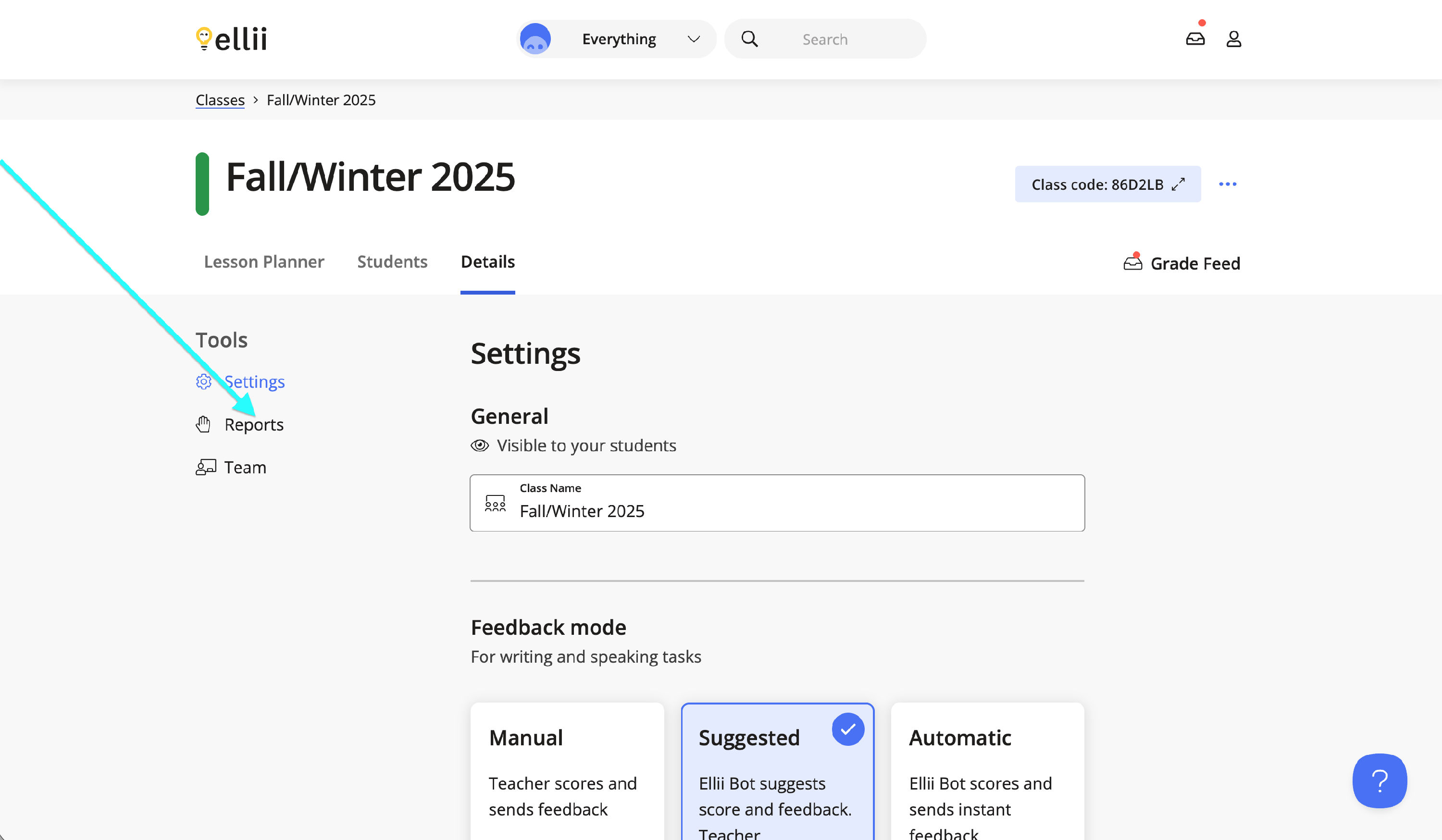Click the search magnifier icon
1442x840 pixels.
click(x=749, y=39)
